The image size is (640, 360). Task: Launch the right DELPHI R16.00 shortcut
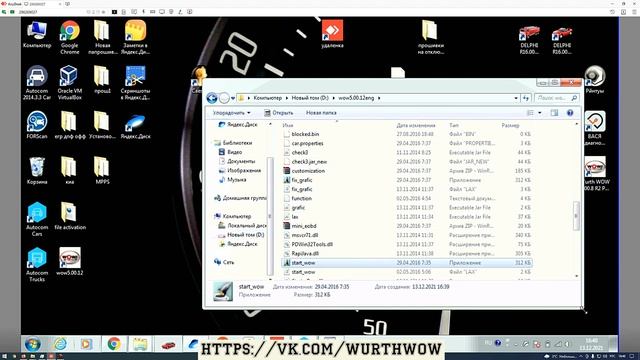pos(562,40)
